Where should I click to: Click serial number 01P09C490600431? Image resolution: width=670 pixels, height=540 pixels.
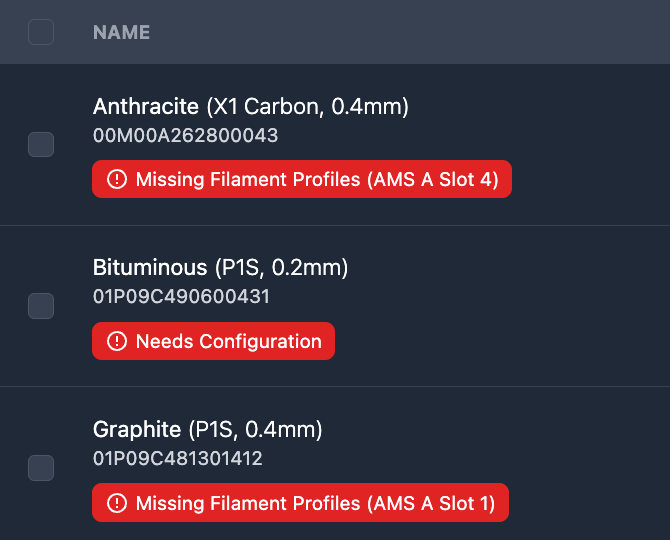pyautogui.click(x=181, y=297)
